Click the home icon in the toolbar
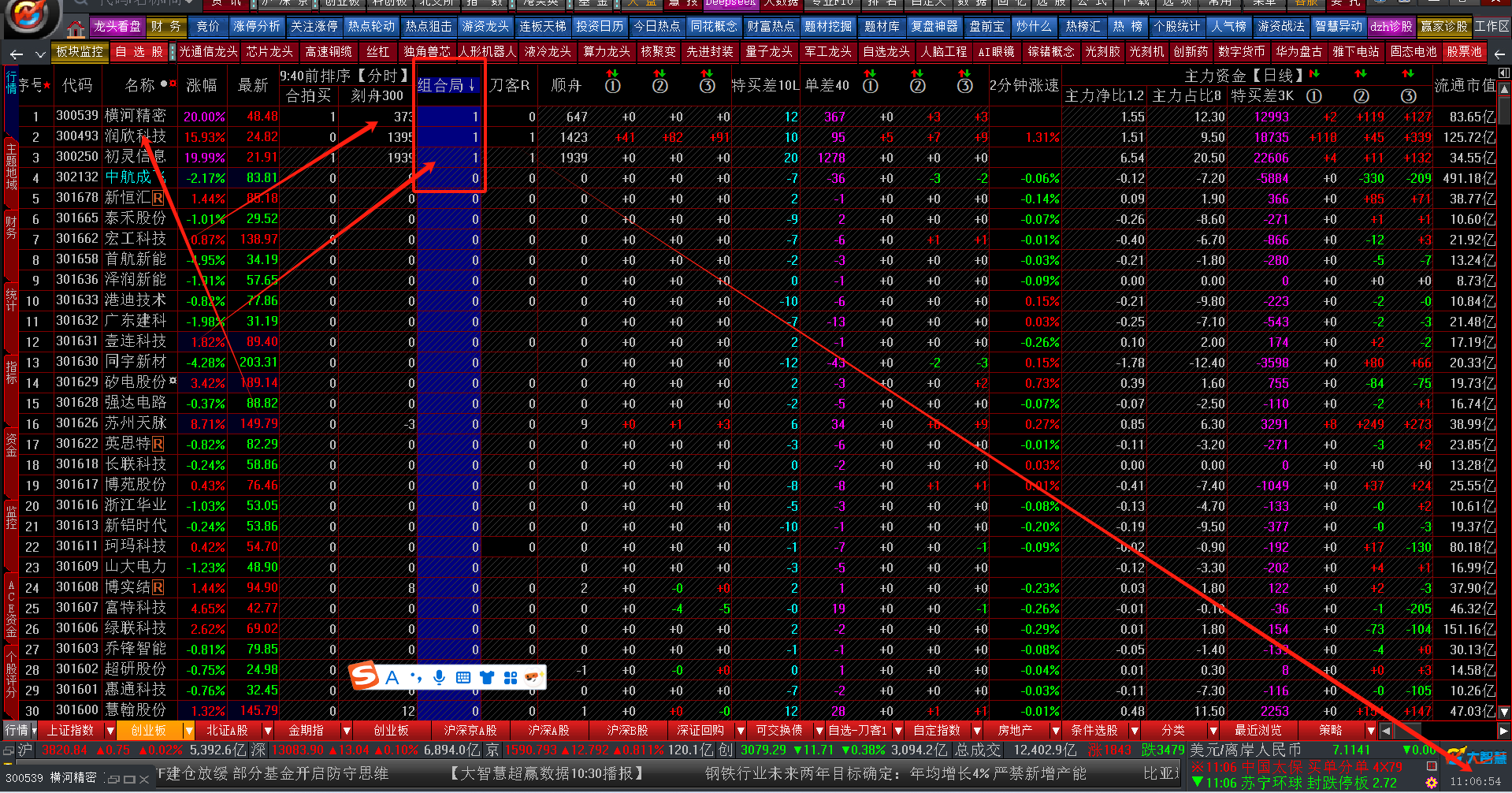The image size is (1512, 793). click(x=76, y=30)
